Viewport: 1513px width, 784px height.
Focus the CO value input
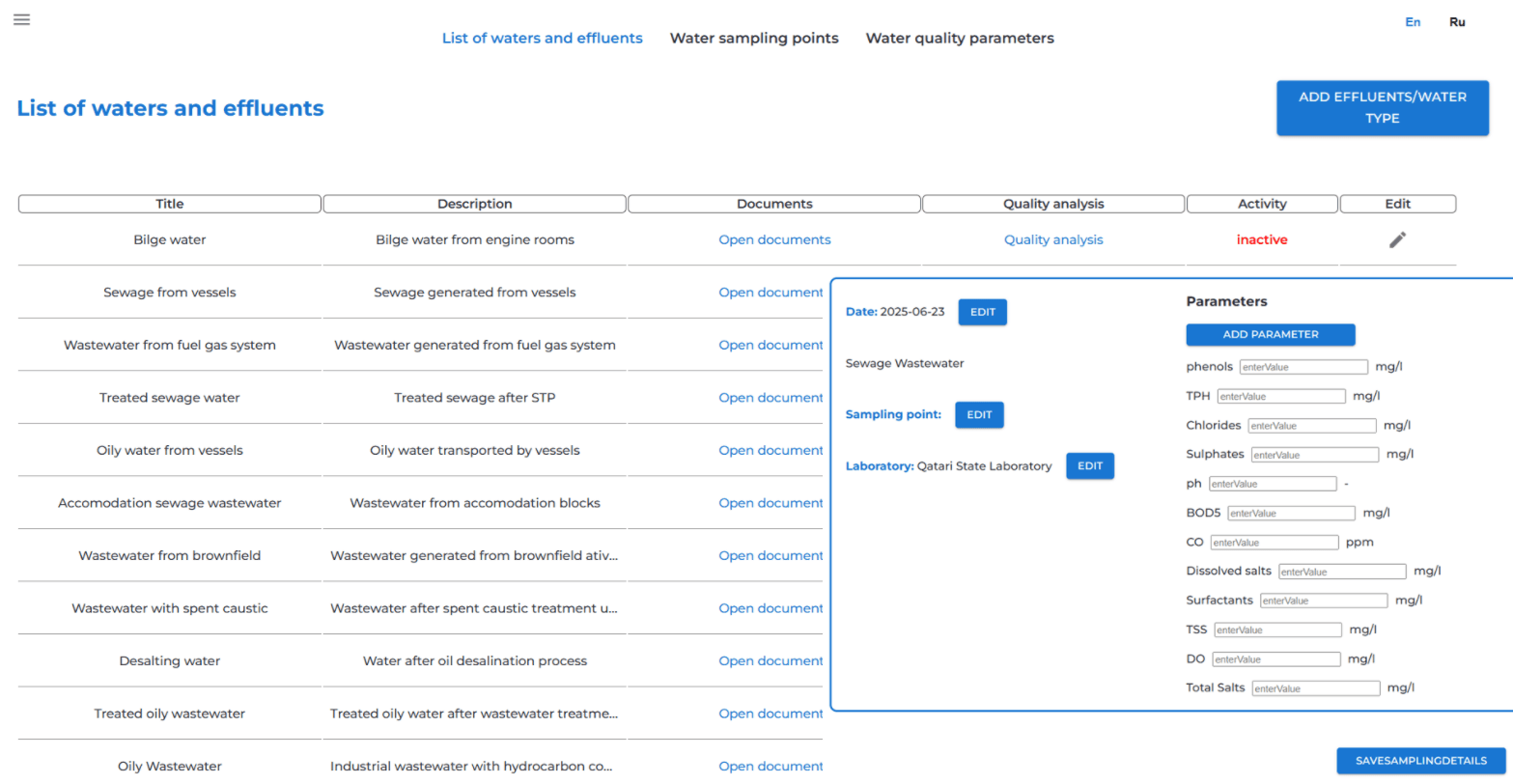click(1275, 543)
